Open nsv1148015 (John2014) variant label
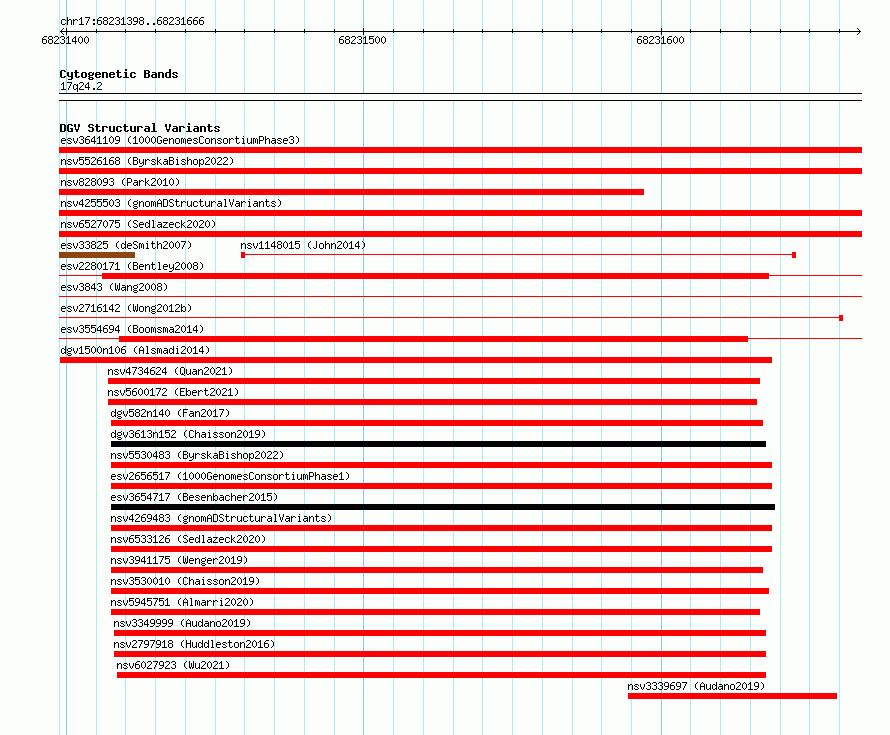The image size is (890, 735). click(303, 245)
